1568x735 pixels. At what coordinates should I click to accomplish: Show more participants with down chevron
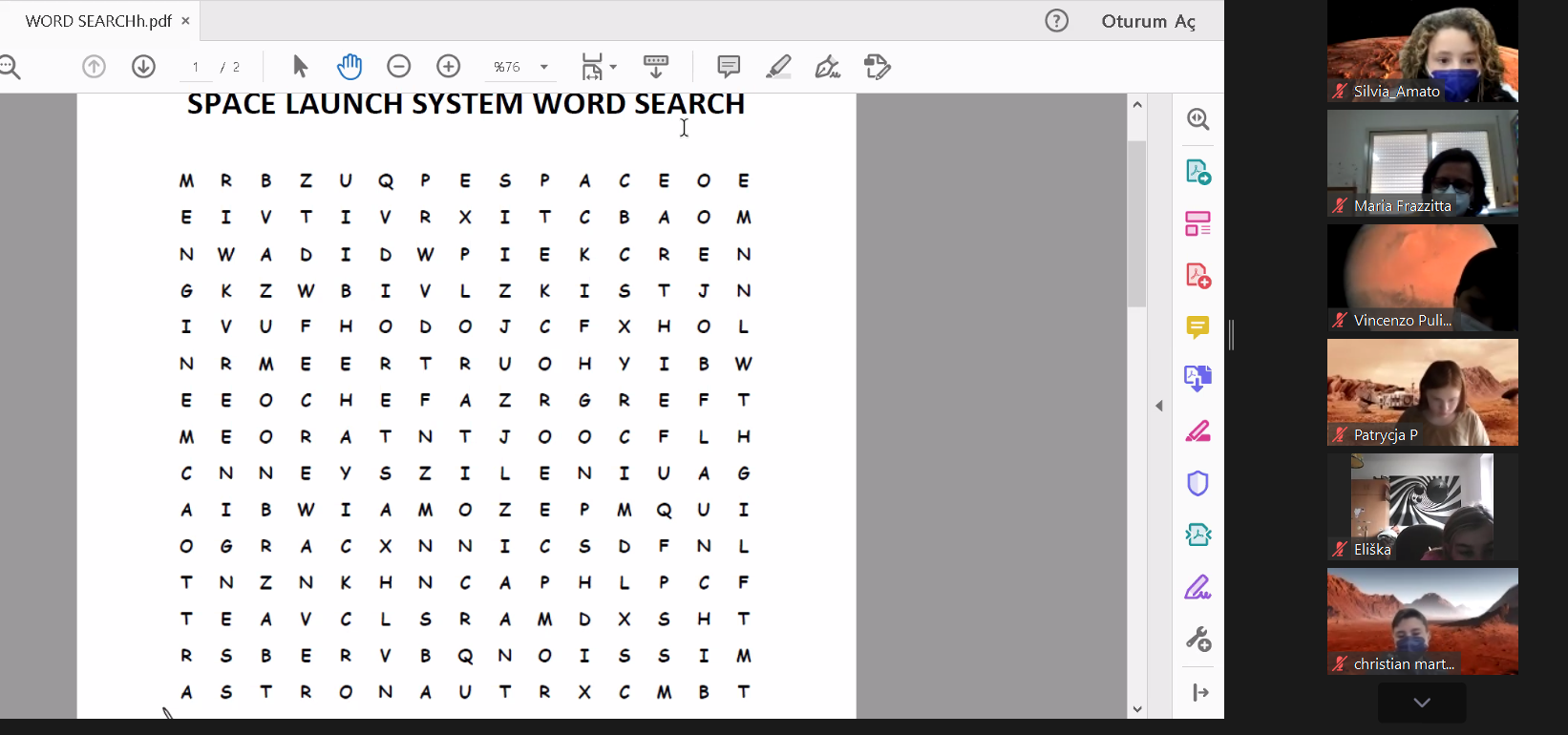pyautogui.click(x=1422, y=703)
